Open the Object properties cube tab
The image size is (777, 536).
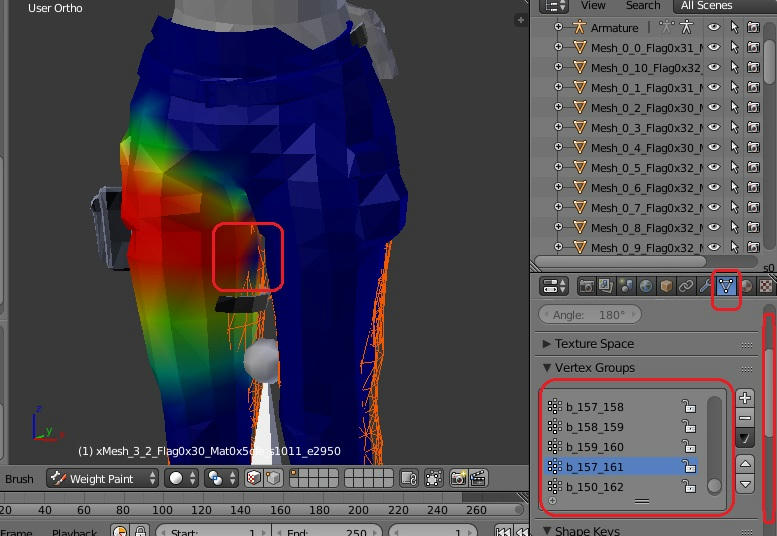(666, 286)
